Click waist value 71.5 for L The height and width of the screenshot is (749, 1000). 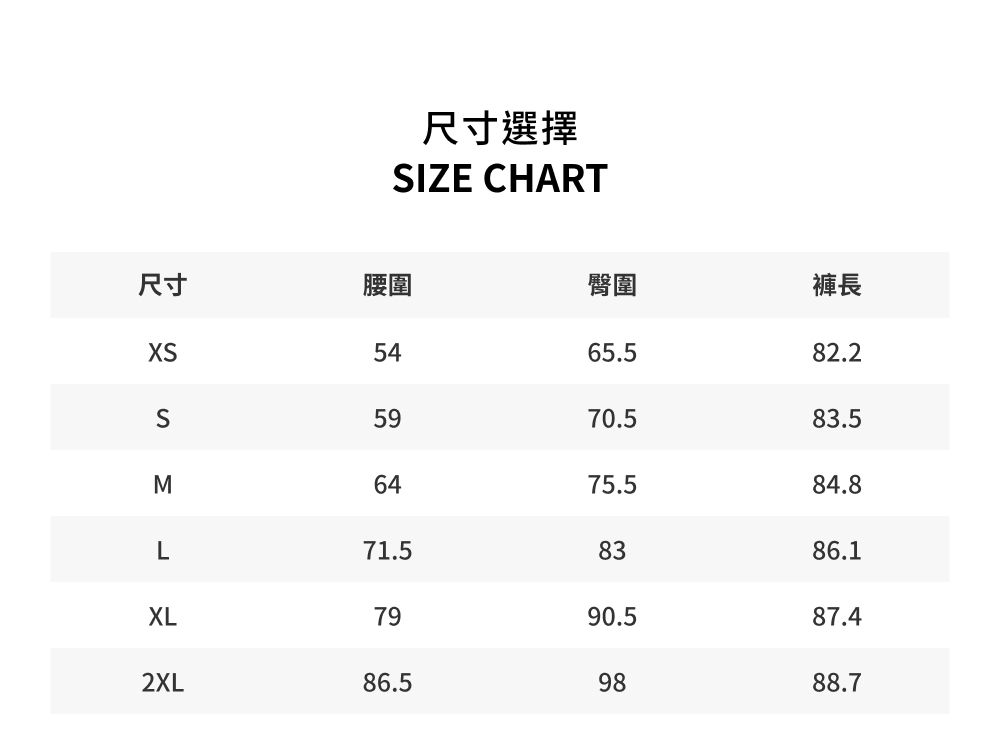[387, 551]
